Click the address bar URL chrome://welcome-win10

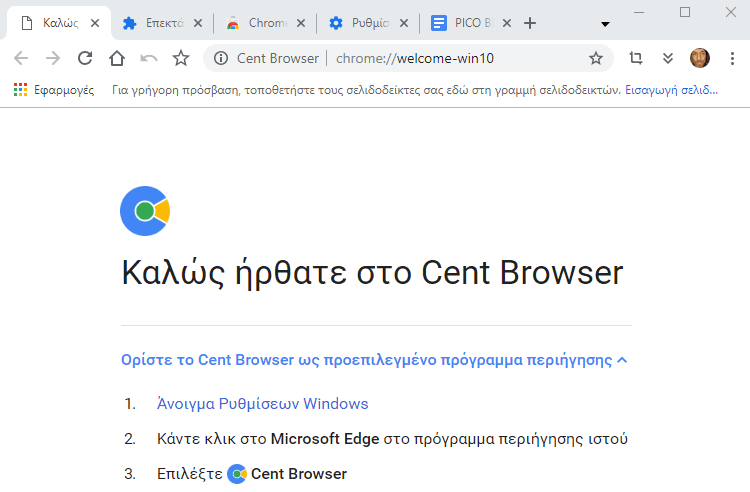coord(415,58)
